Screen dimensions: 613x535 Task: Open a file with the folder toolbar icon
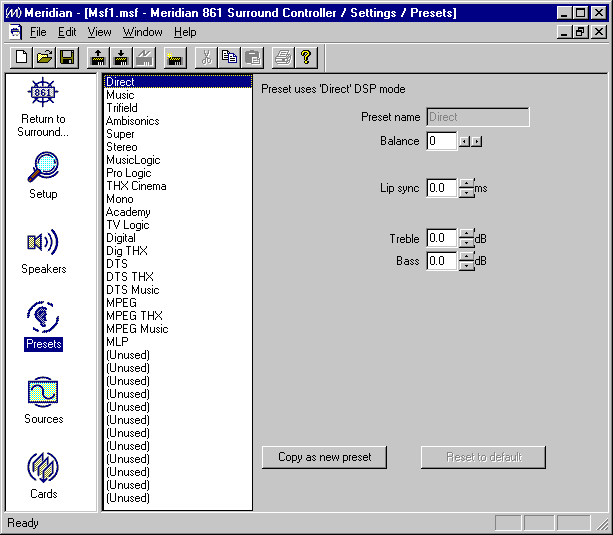point(45,58)
